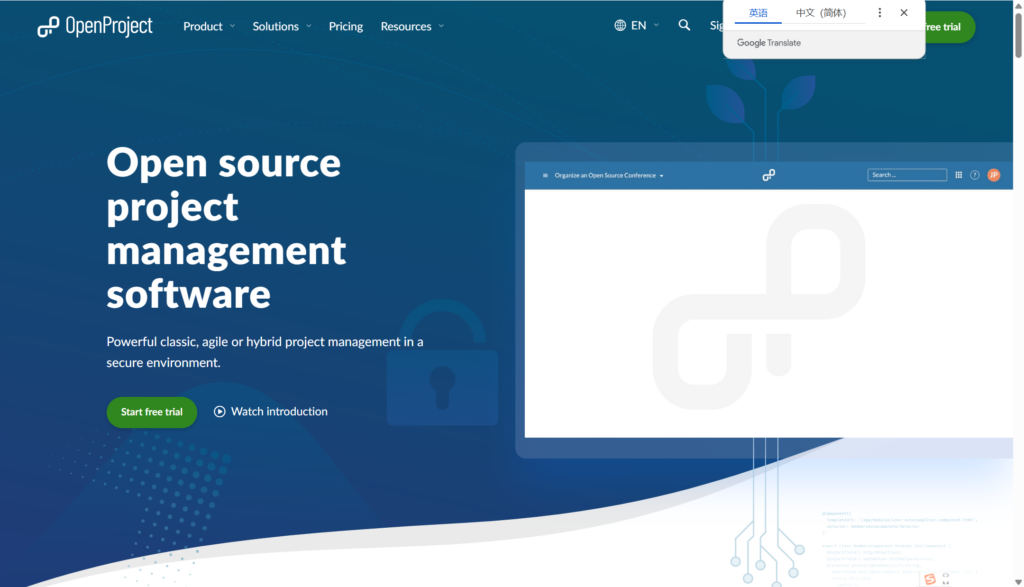This screenshot has width=1024, height=587.
Task: Open the Pricing page
Action: (x=345, y=26)
